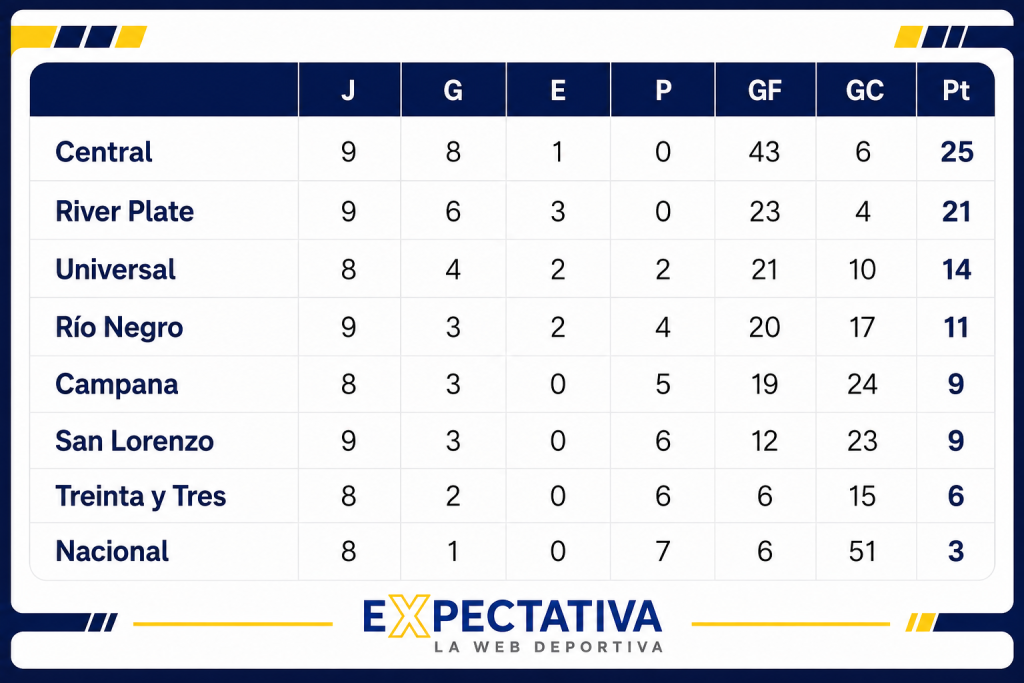
Task: Click the G column header
Action: click(453, 90)
